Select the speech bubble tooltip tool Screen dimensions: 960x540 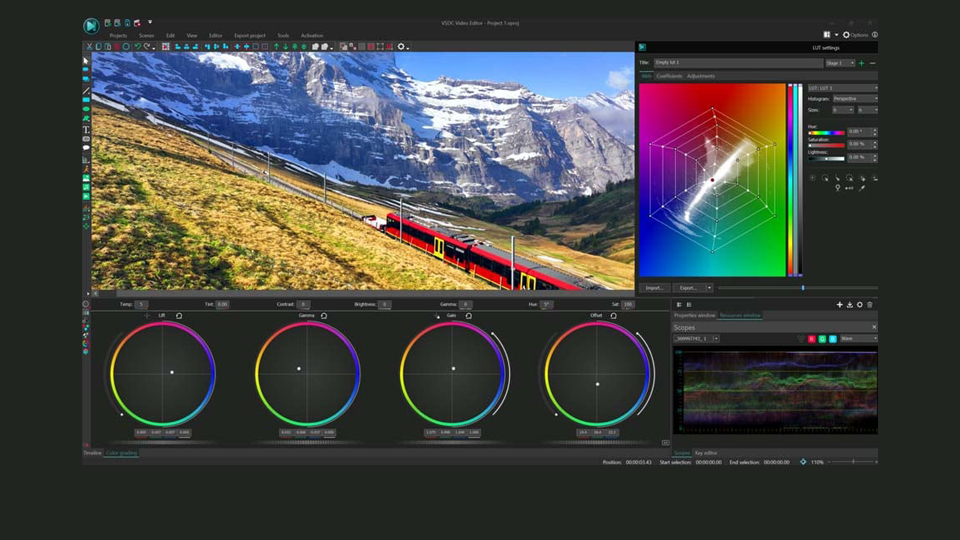(x=86, y=148)
